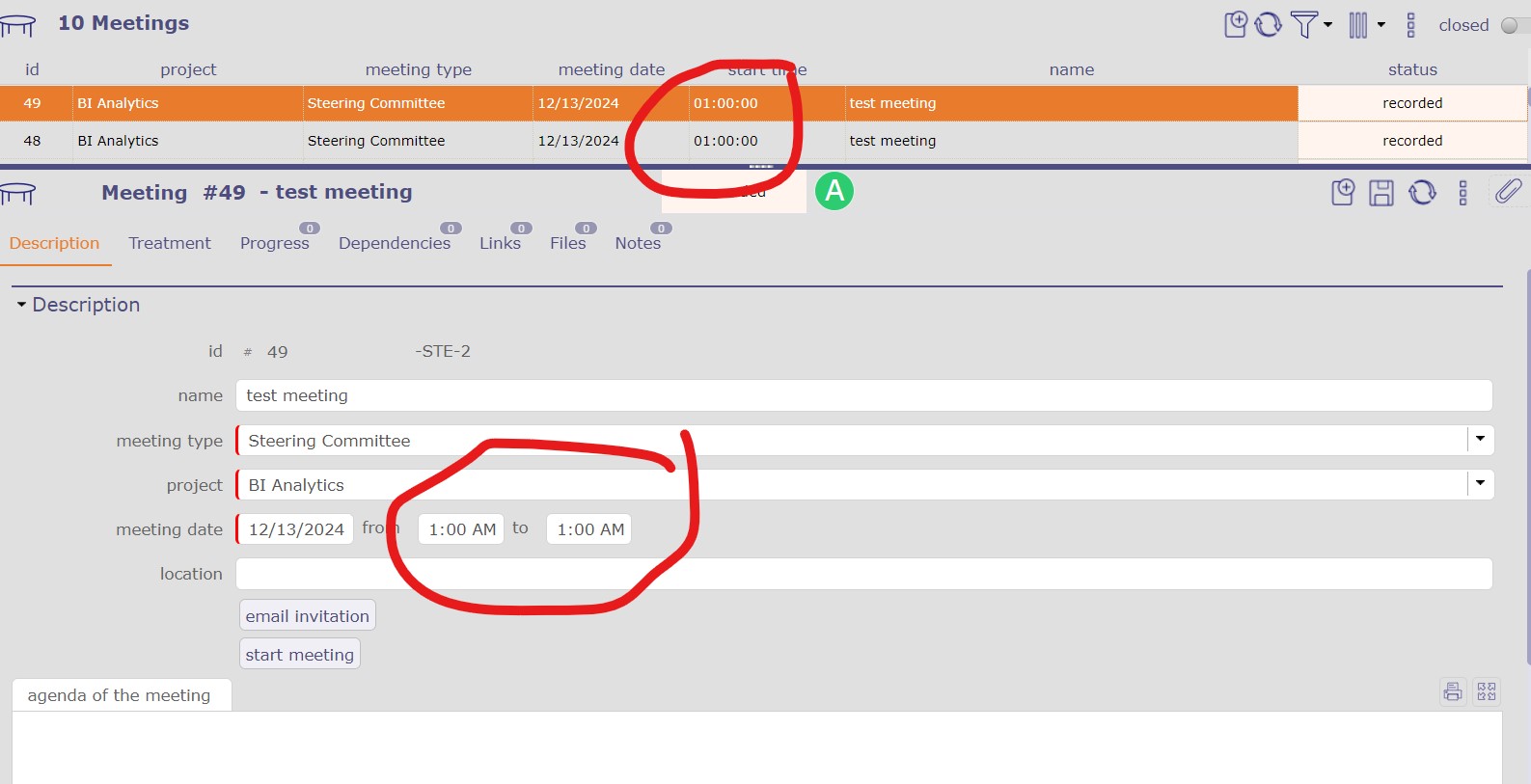Click the new meeting icon in list toolbar

pyautogui.click(x=1236, y=24)
